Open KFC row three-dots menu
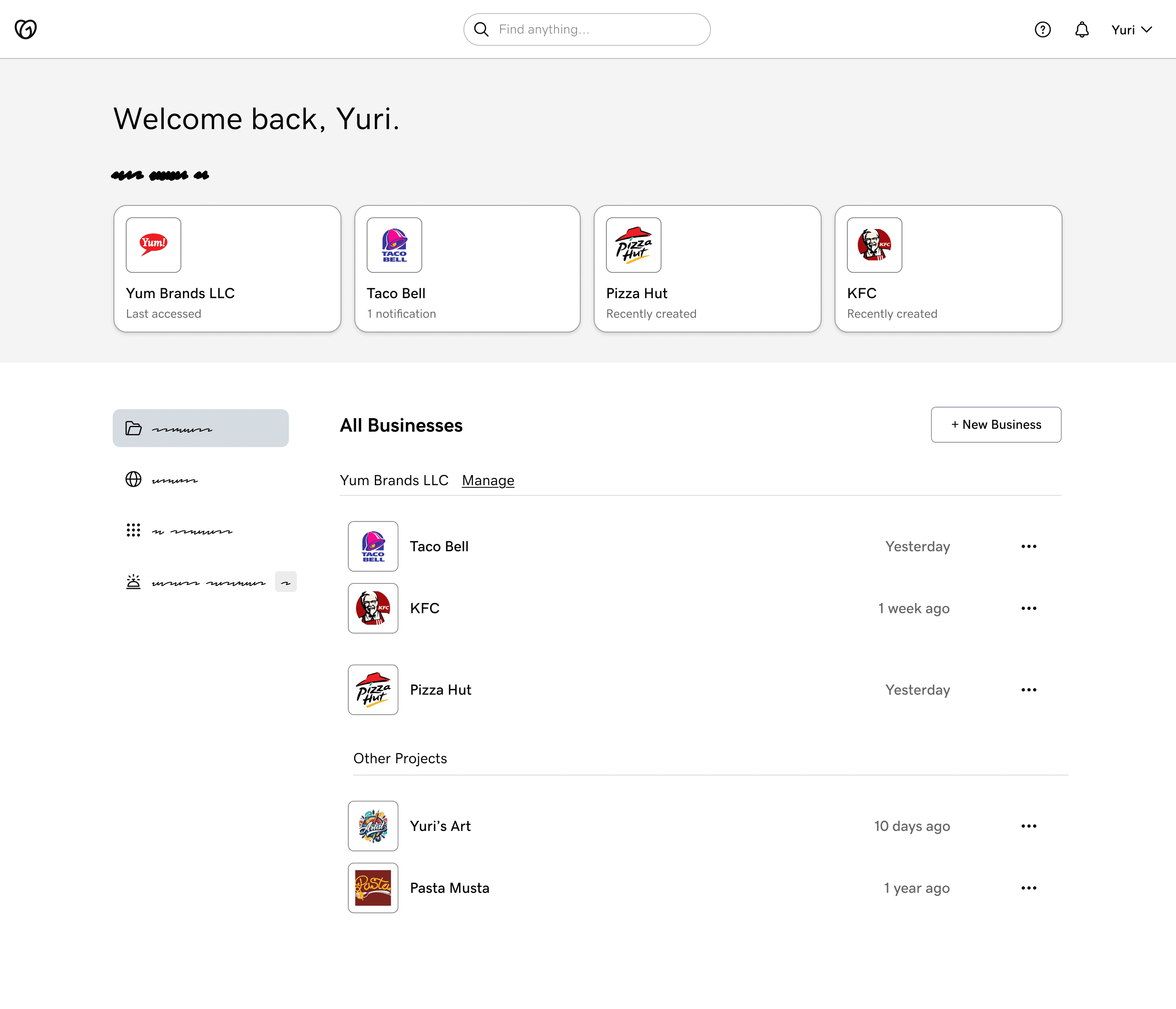Image resolution: width=1176 pixels, height=1009 pixels. [1029, 608]
